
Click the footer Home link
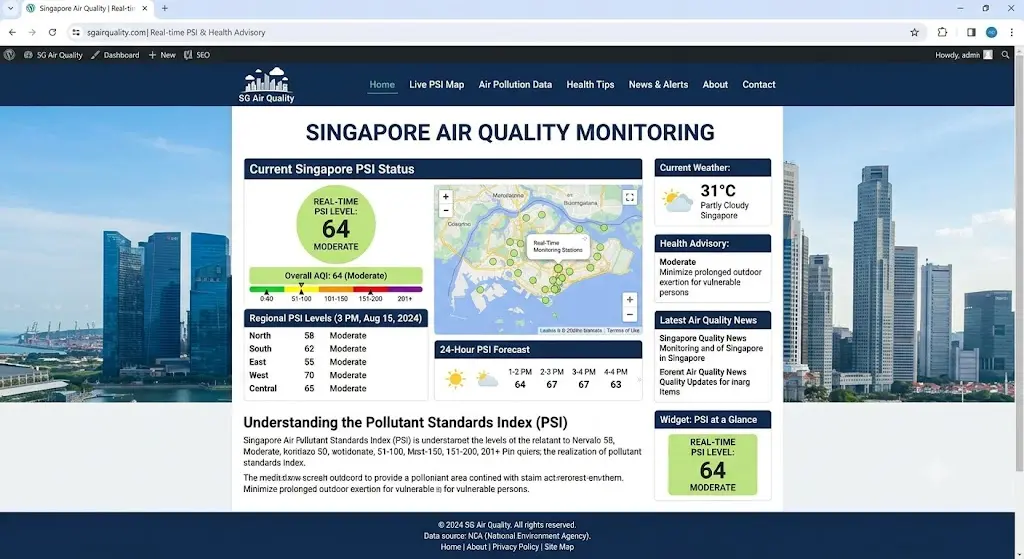coord(451,547)
